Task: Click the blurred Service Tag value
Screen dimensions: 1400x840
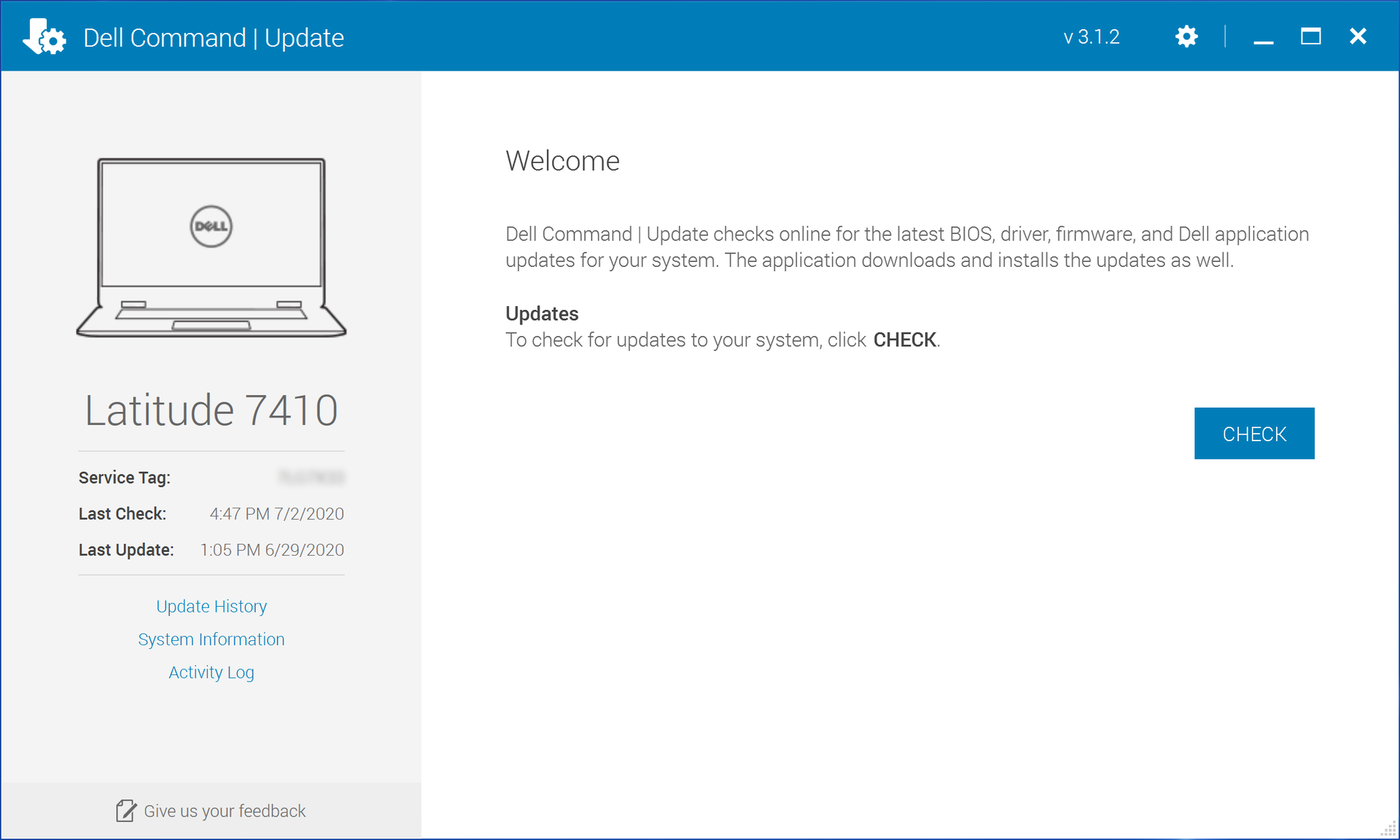Action: [x=311, y=478]
